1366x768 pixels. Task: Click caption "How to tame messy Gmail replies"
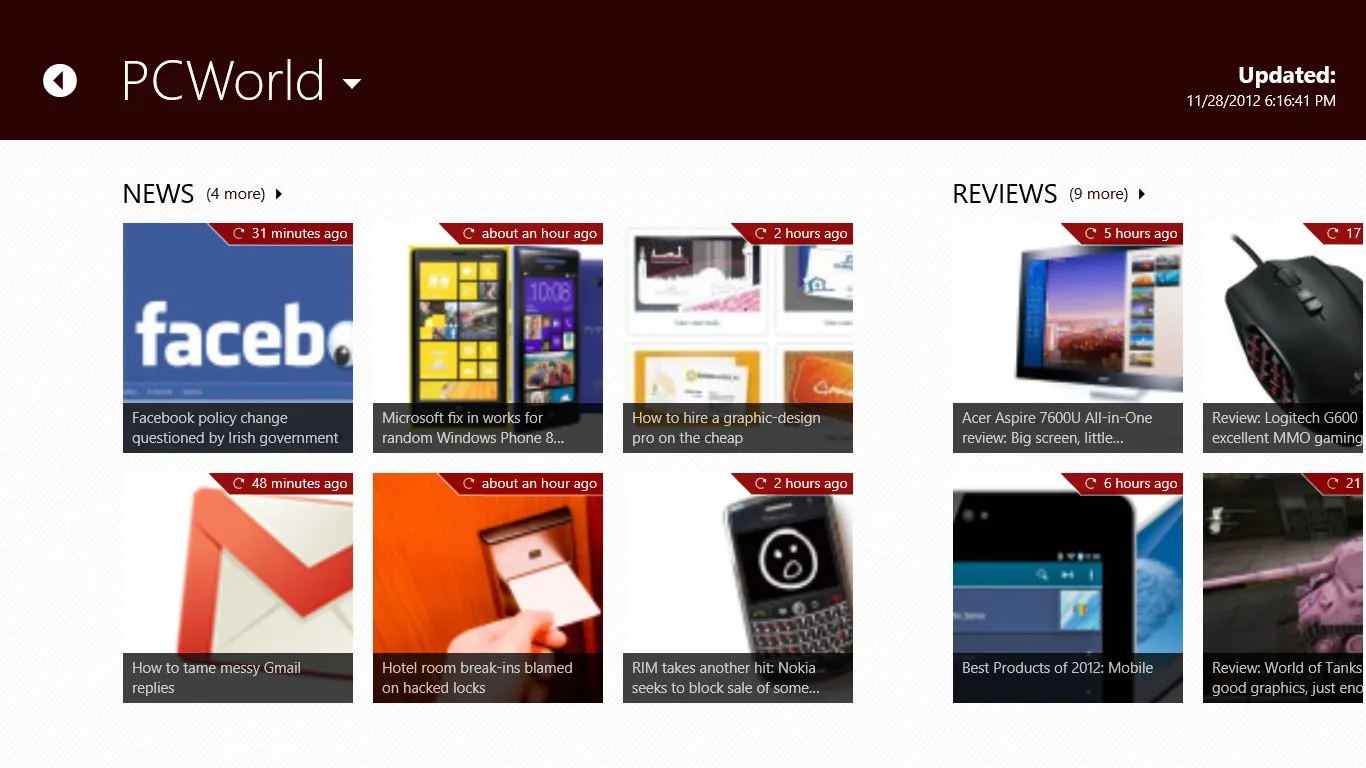point(216,678)
